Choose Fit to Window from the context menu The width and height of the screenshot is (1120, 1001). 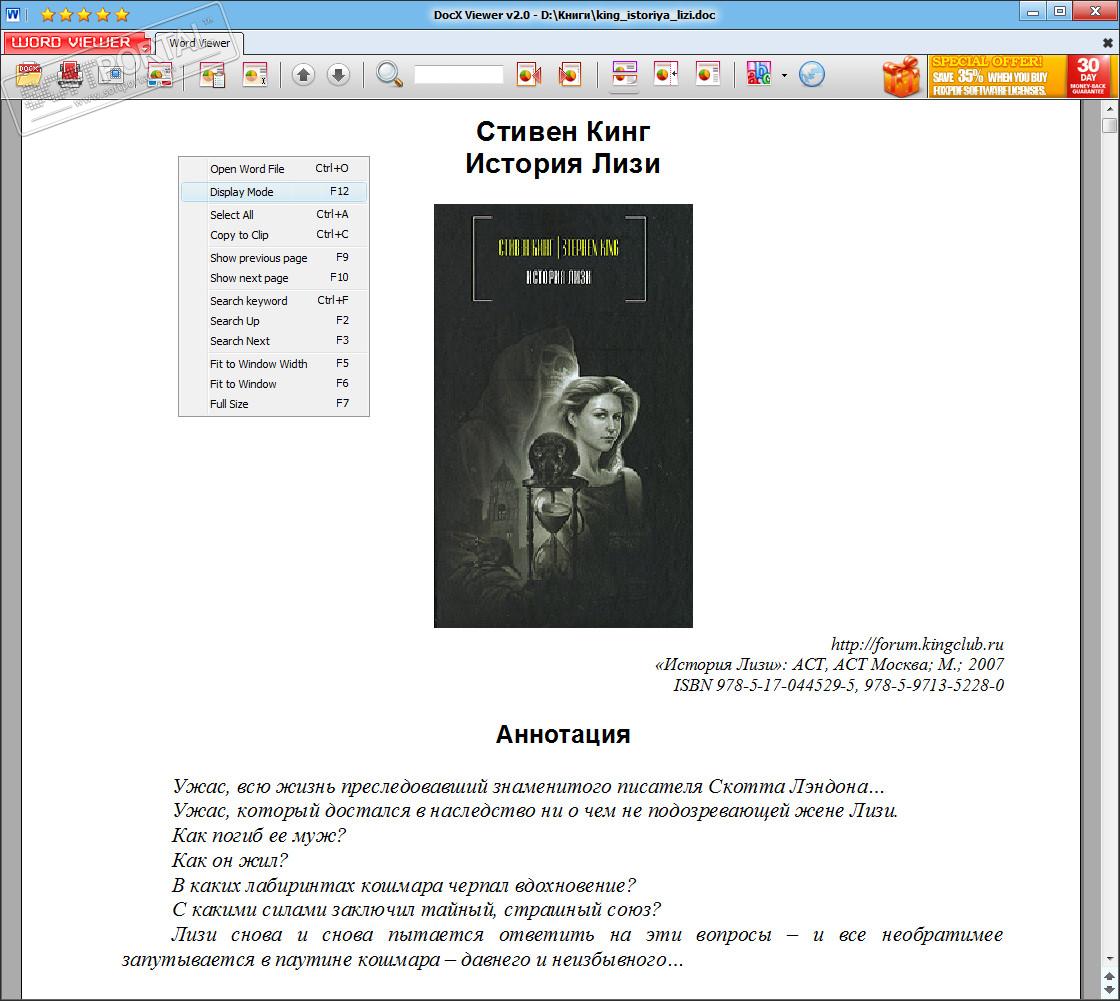coord(274,383)
